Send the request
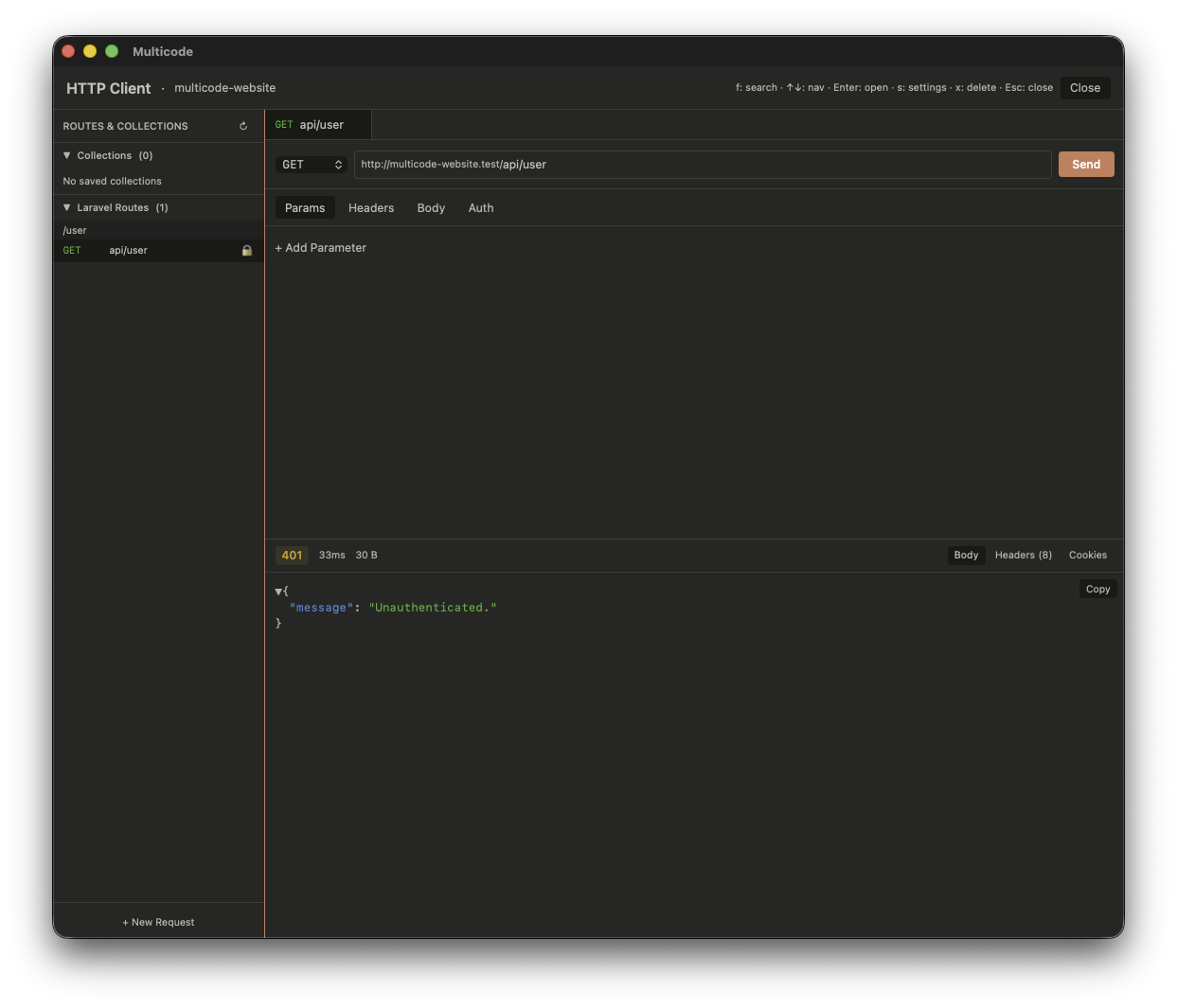Image resolution: width=1177 pixels, height=1008 pixels. point(1086,165)
